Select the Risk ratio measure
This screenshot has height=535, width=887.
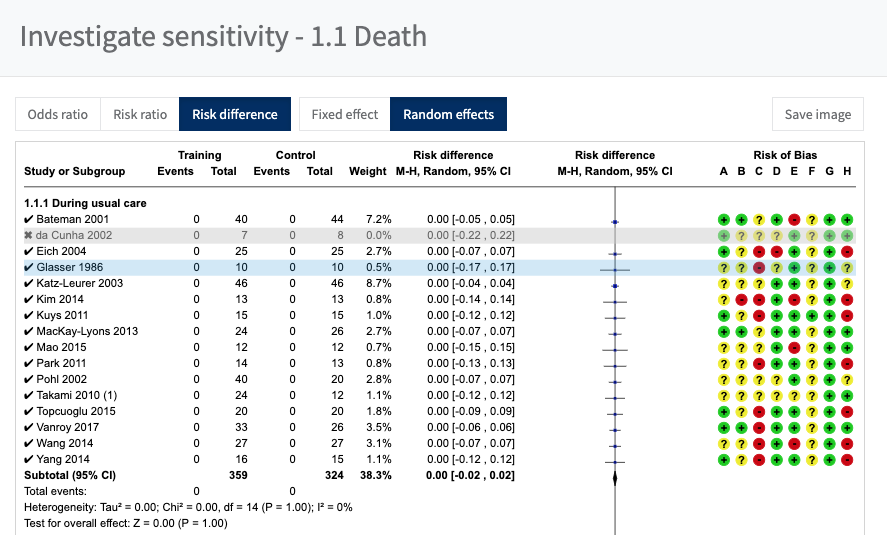tap(140, 114)
